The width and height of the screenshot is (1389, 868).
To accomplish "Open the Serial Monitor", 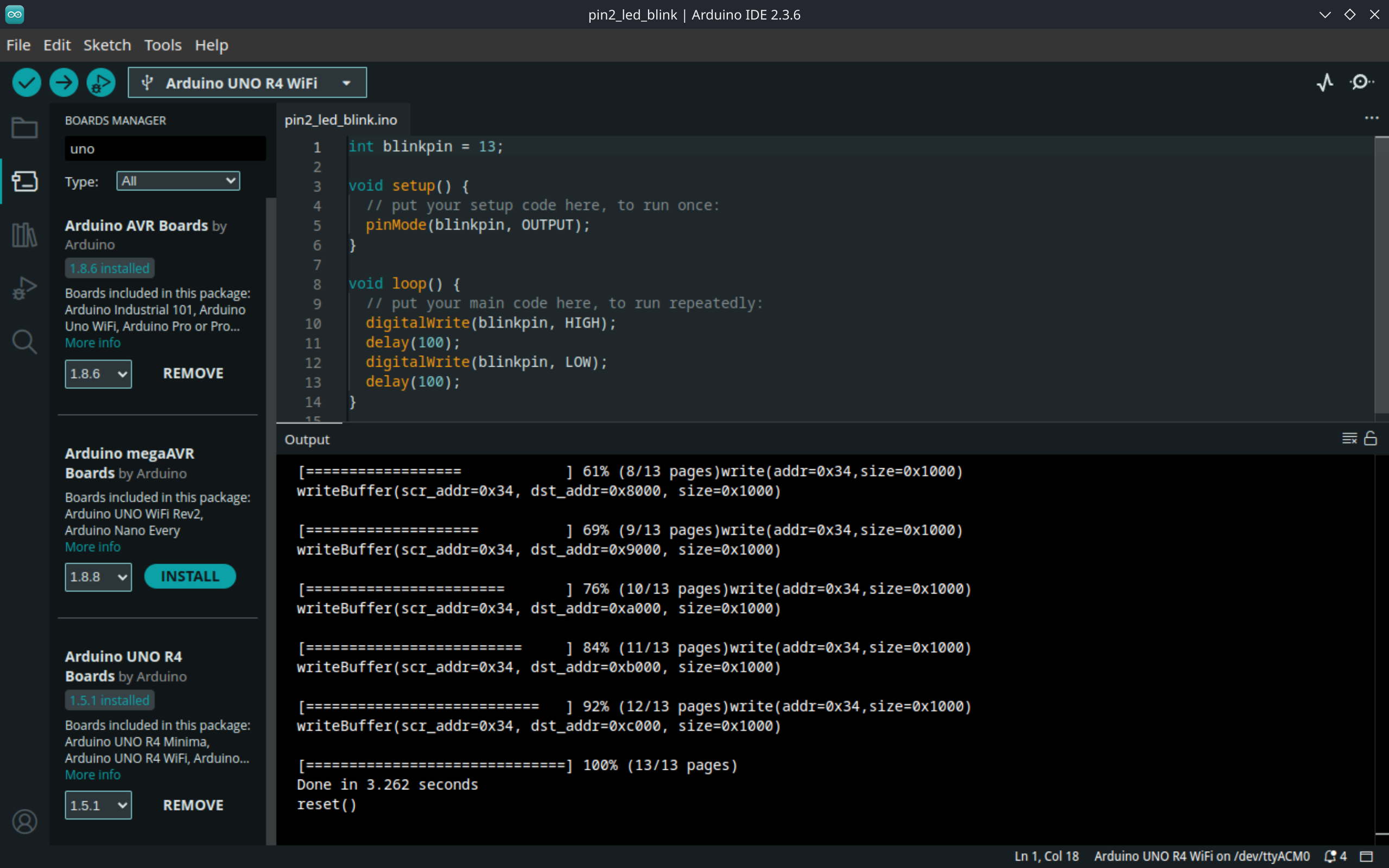I will coord(1361,82).
